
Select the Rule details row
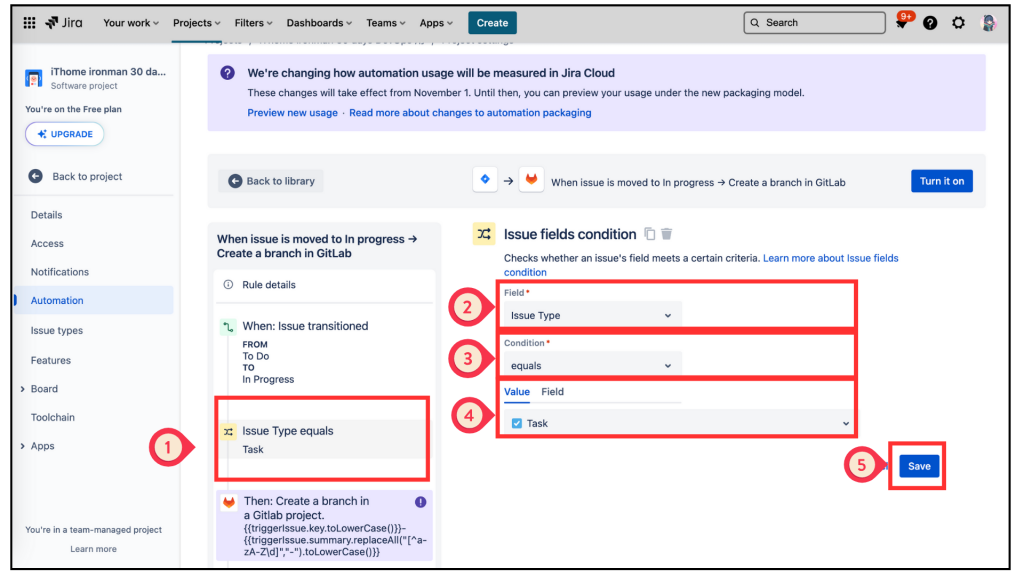coord(324,285)
